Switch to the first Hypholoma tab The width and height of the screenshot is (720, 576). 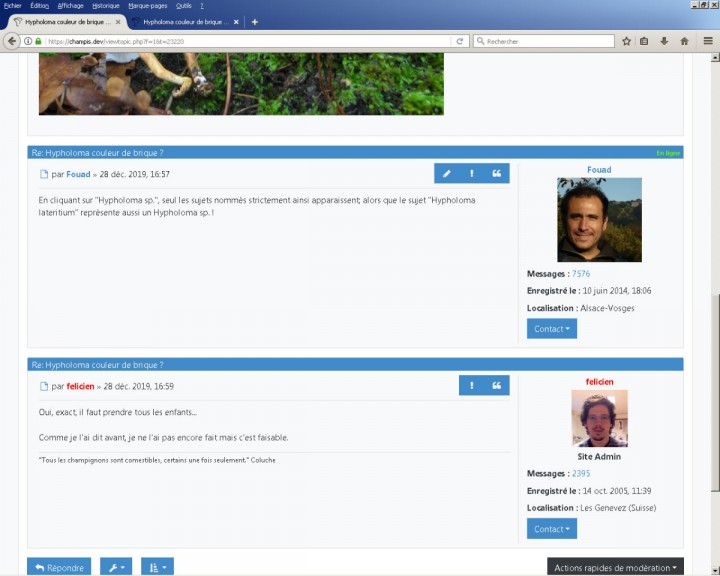pyautogui.click(x=68, y=22)
